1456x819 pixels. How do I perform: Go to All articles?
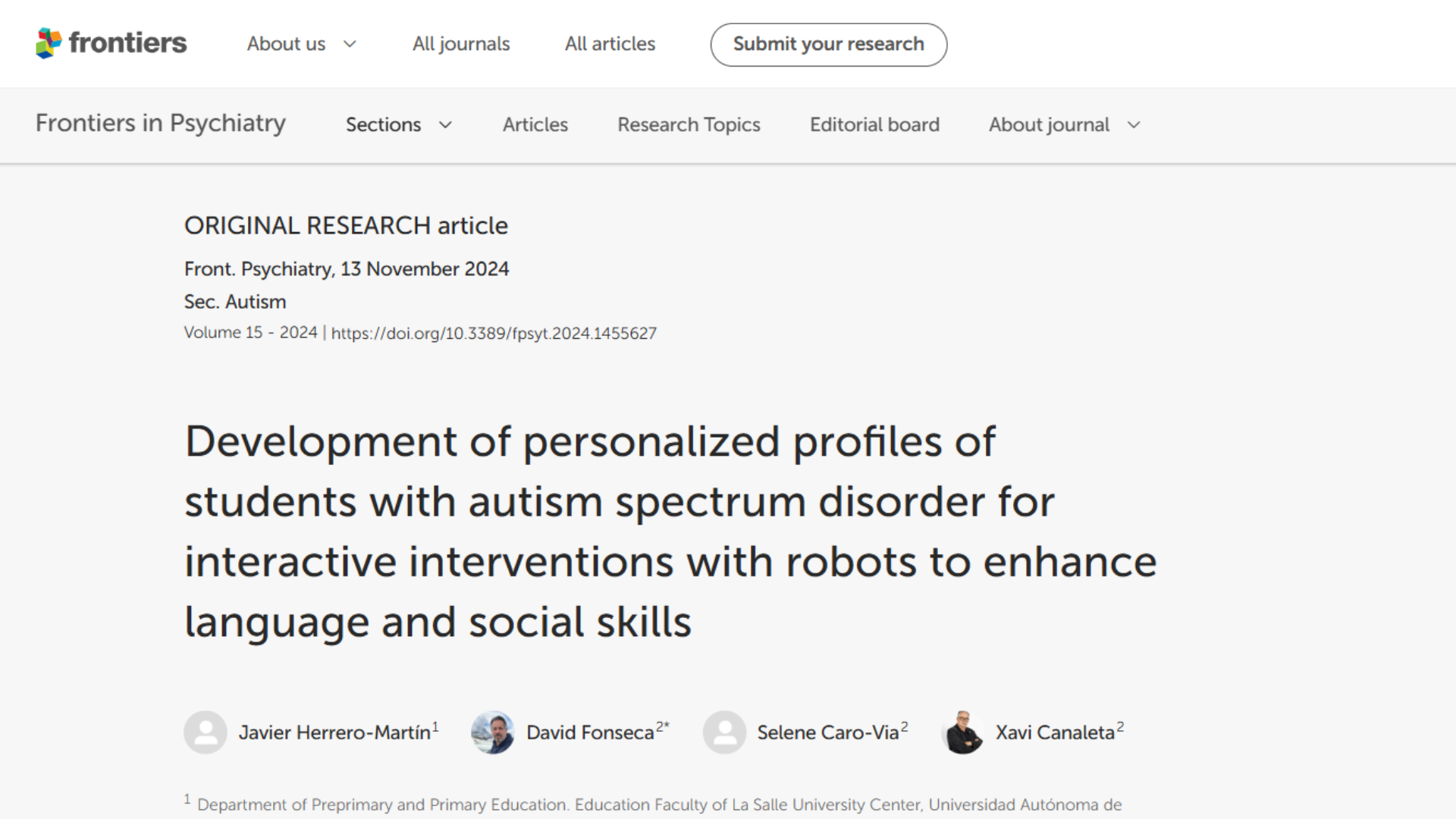pyautogui.click(x=610, y=44)
